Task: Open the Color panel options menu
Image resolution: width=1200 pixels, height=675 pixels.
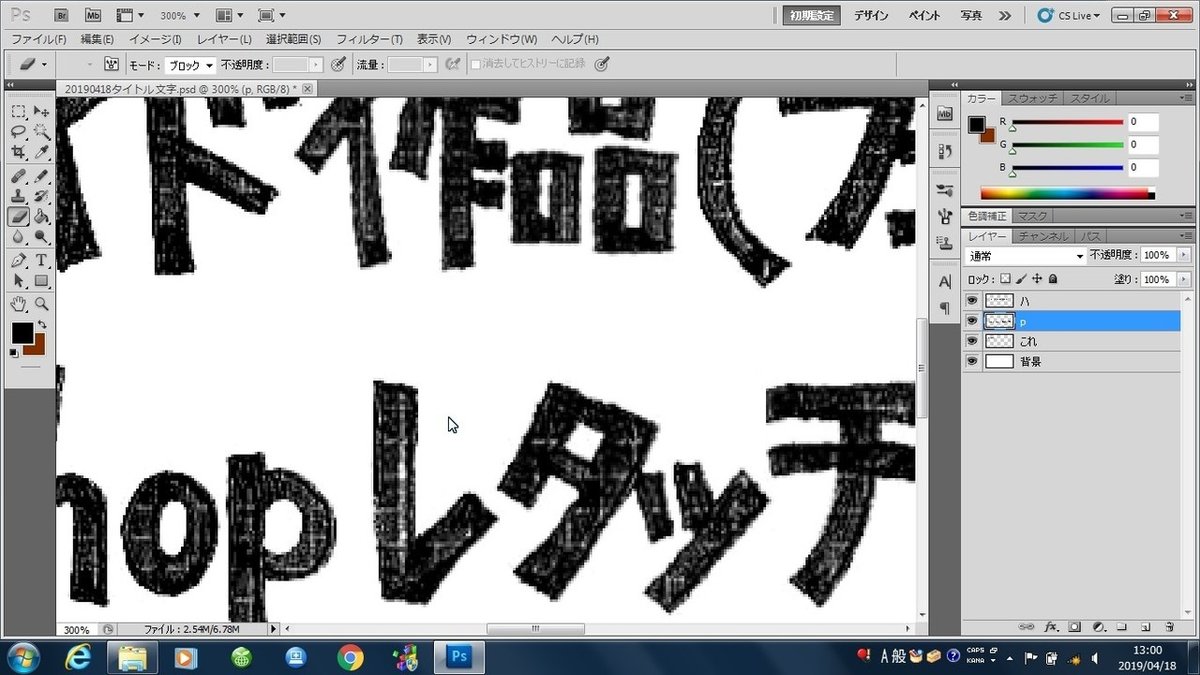Action: point(1187,98)
